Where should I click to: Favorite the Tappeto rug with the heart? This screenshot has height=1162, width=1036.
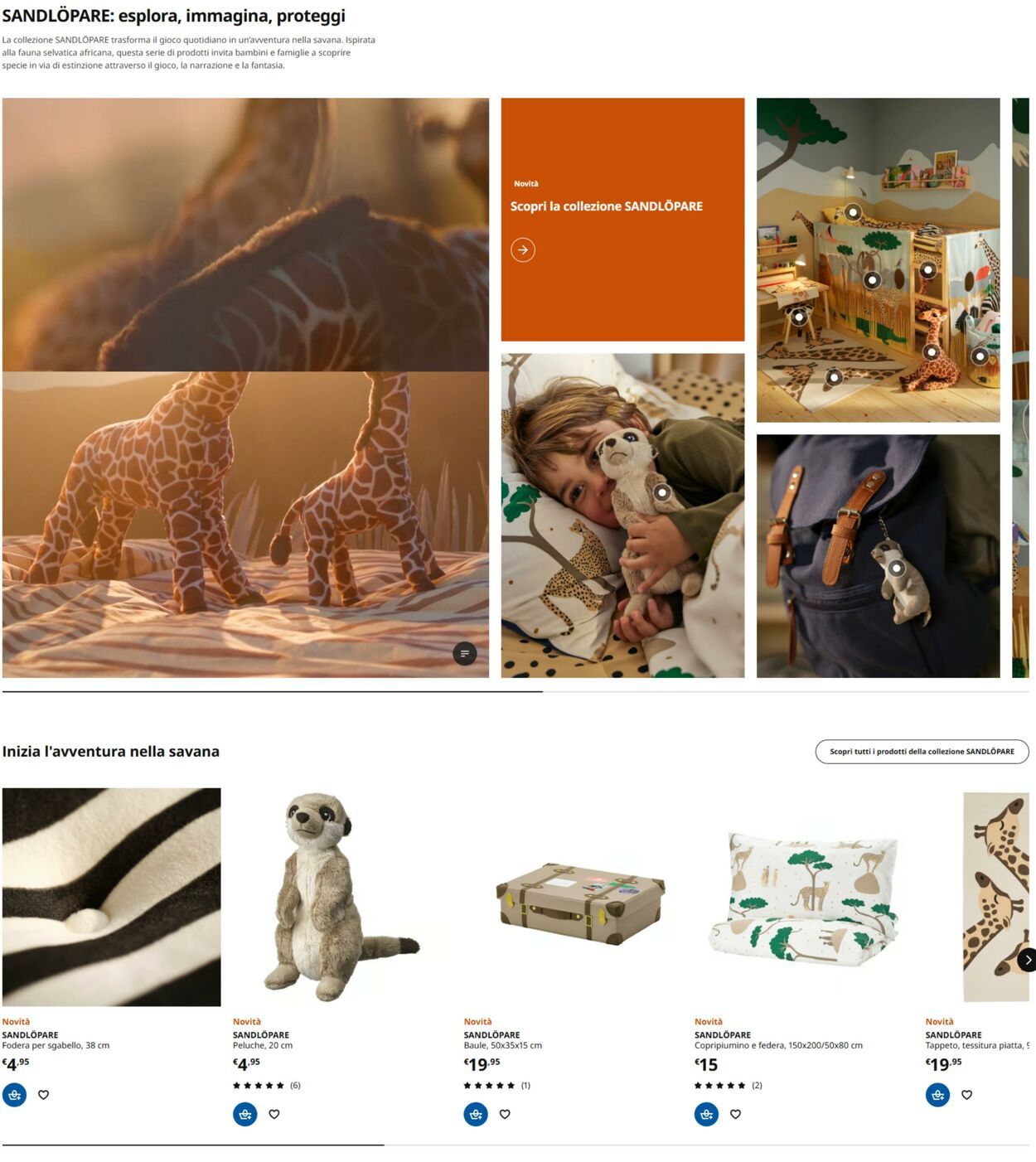pos(966,1095)
